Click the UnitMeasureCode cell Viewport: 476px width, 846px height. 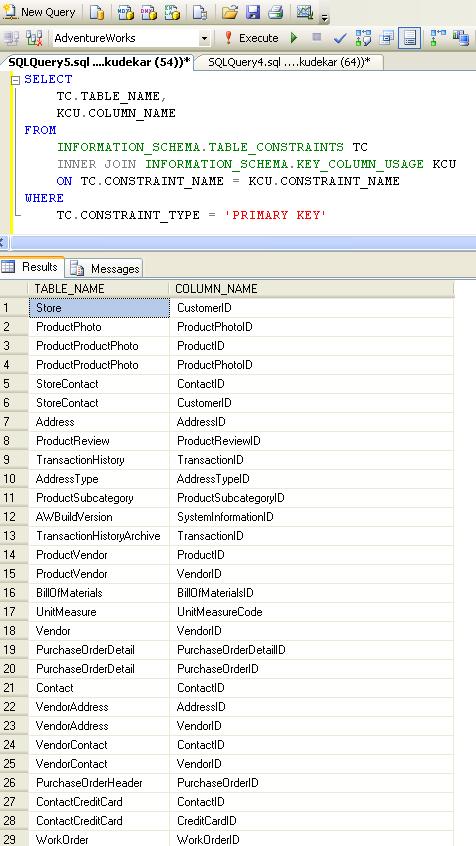[311, 612]
